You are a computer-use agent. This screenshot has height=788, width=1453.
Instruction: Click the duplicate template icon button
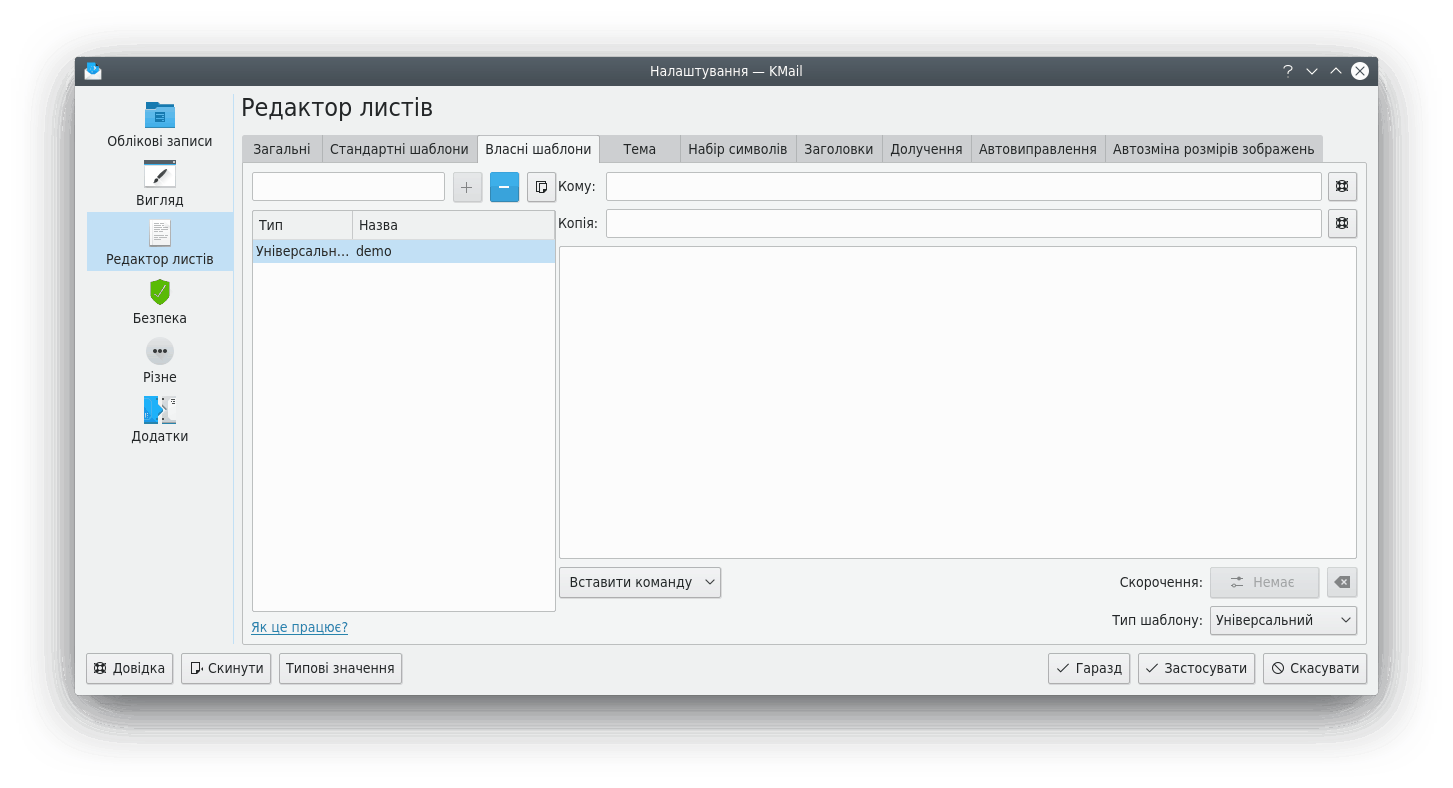click(x=541, y=187)
